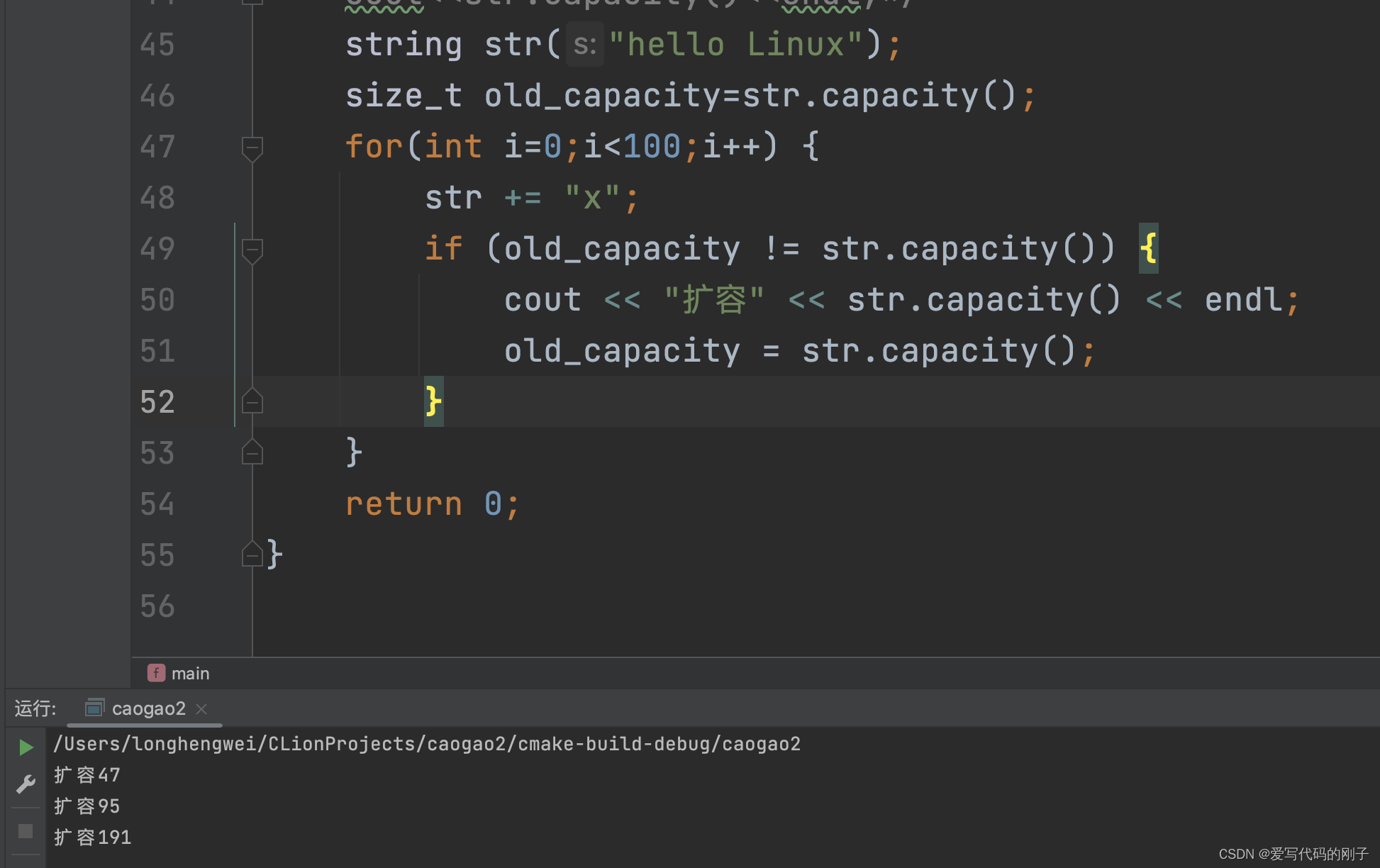The height and width of the screenshot is (868, 1380).
Task: Click the green Run button
Action: tap(26, 747)
